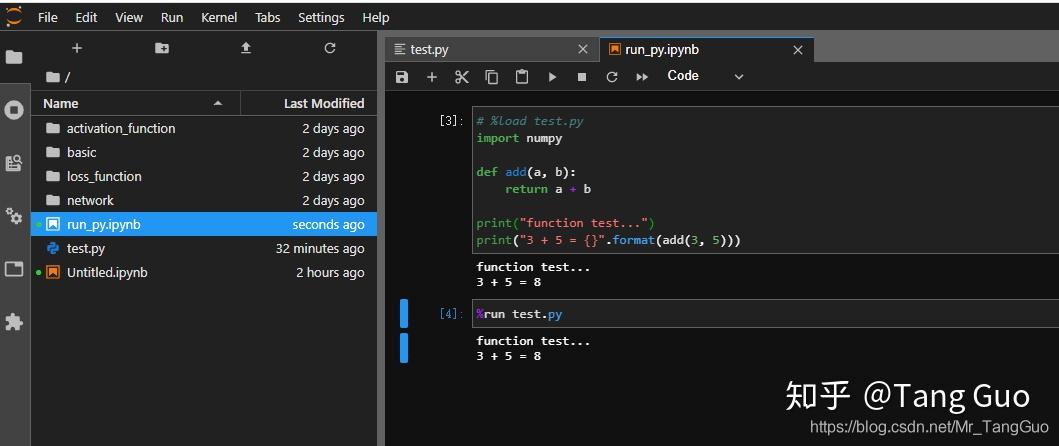The width and height of the screenshot is (1059, 446).
Task: Open the View menu
Action: pos(128,18)
